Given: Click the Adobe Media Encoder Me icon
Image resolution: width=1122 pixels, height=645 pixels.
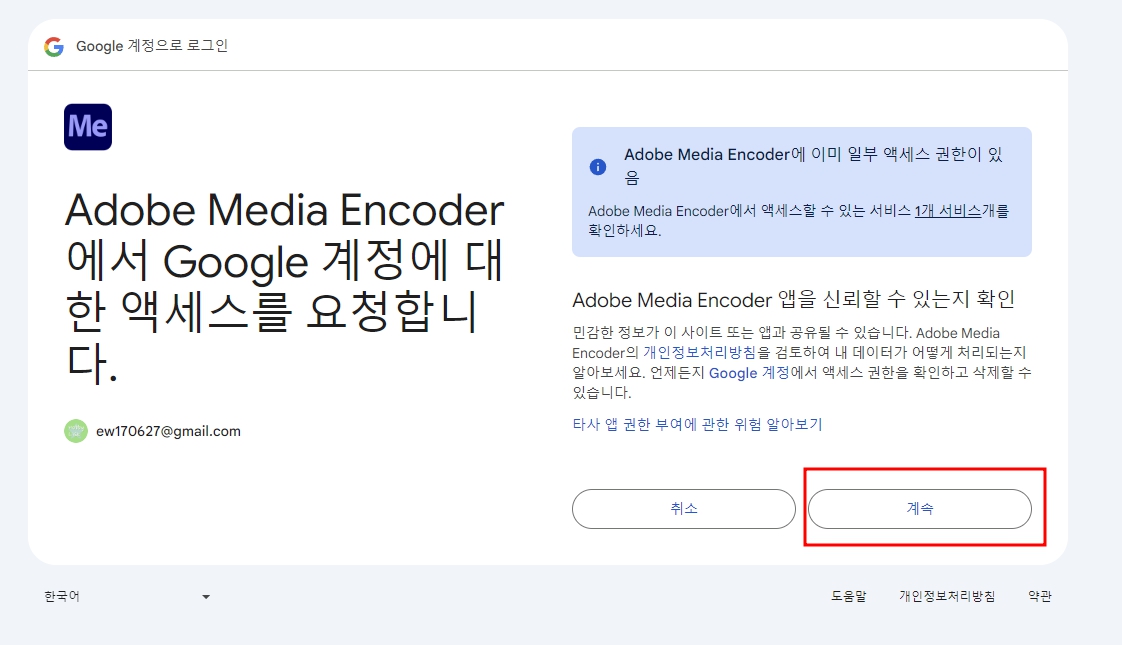Looking at the screenshot, I should coord(88,127).
